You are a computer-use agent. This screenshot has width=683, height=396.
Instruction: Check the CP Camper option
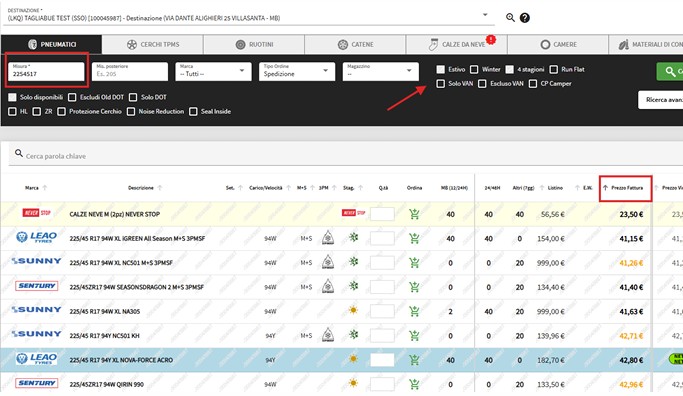tap(533, 84)
